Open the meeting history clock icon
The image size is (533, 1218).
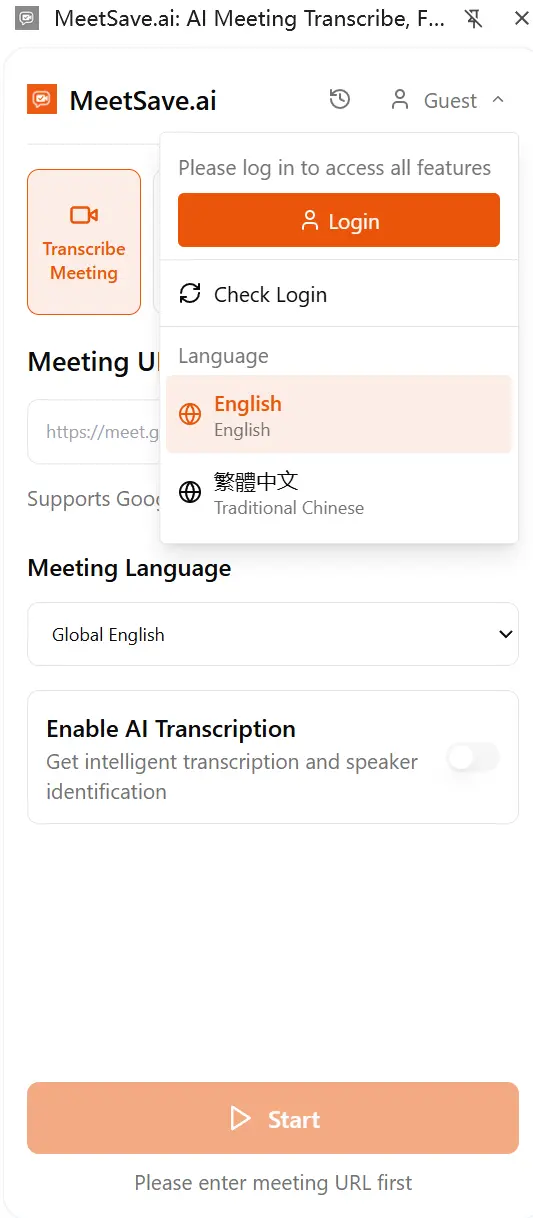point(340,99)
